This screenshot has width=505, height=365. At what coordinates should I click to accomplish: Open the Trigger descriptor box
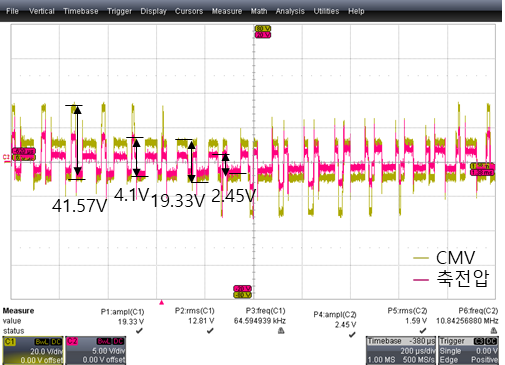469,350
